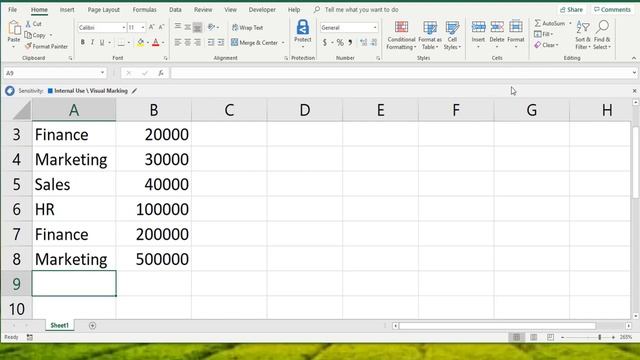The height and width of the screenshot is (360, 640).
Task: Add a new sheet with plus icon
Action: (92, 325)
